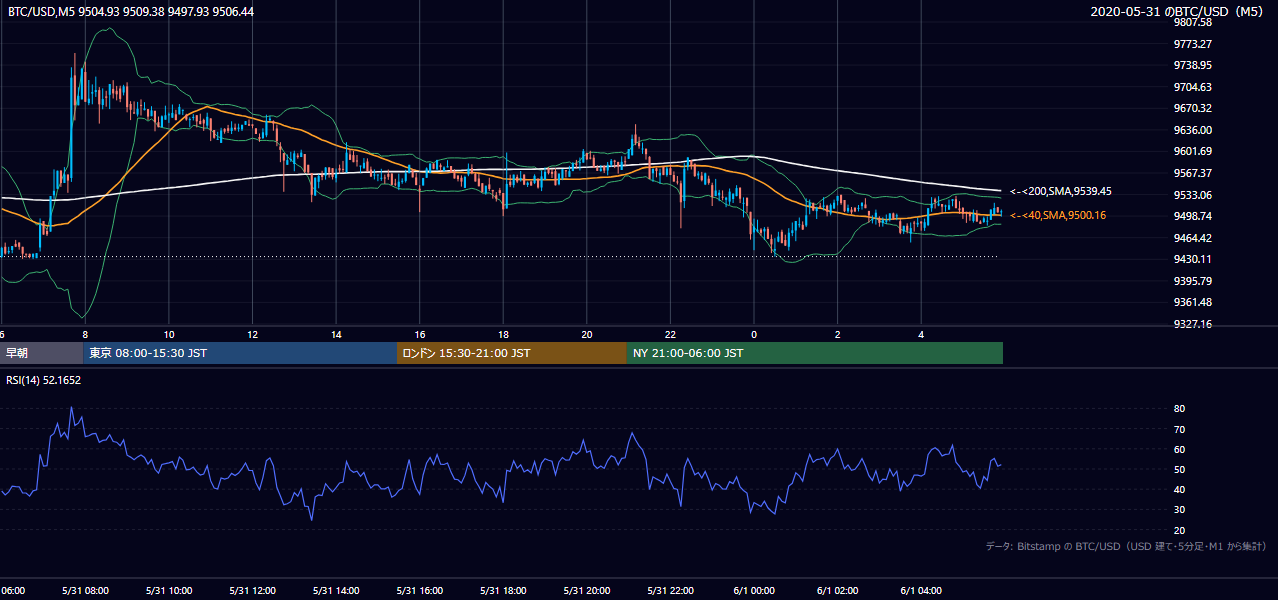Click price axis value 9464.42
Screen dimensions: 1278x600
pyautogui.click(x=1193, y=238)
